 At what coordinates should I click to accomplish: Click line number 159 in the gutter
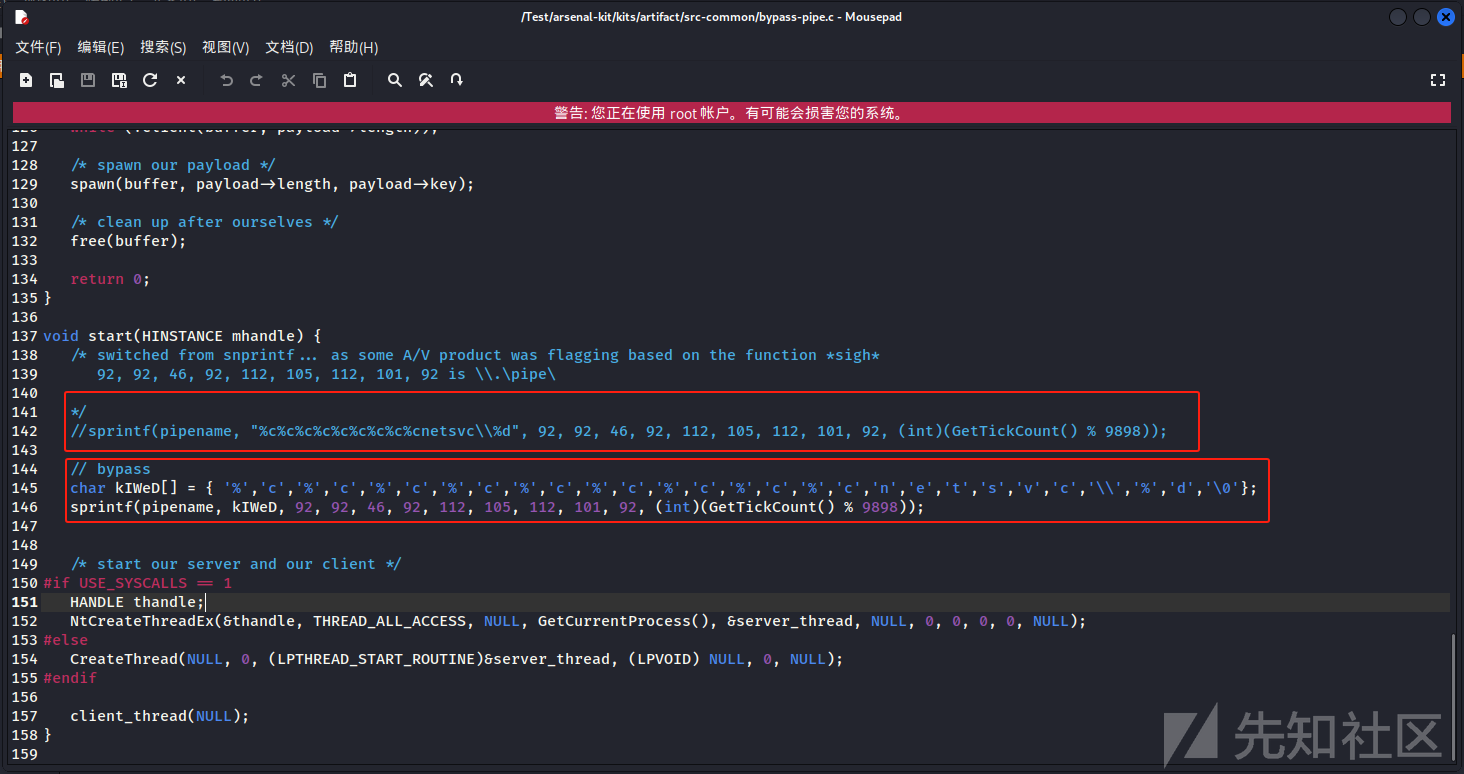tap(25, 754)
